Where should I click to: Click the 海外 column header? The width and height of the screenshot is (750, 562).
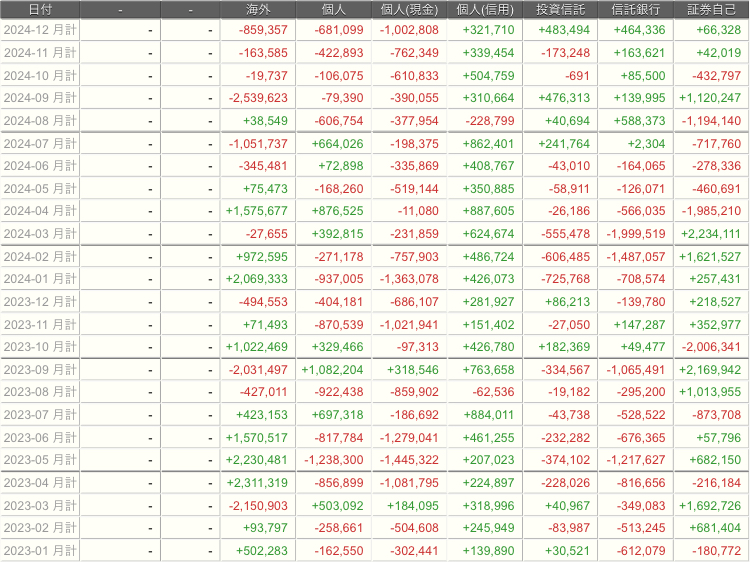pos(258,10)
